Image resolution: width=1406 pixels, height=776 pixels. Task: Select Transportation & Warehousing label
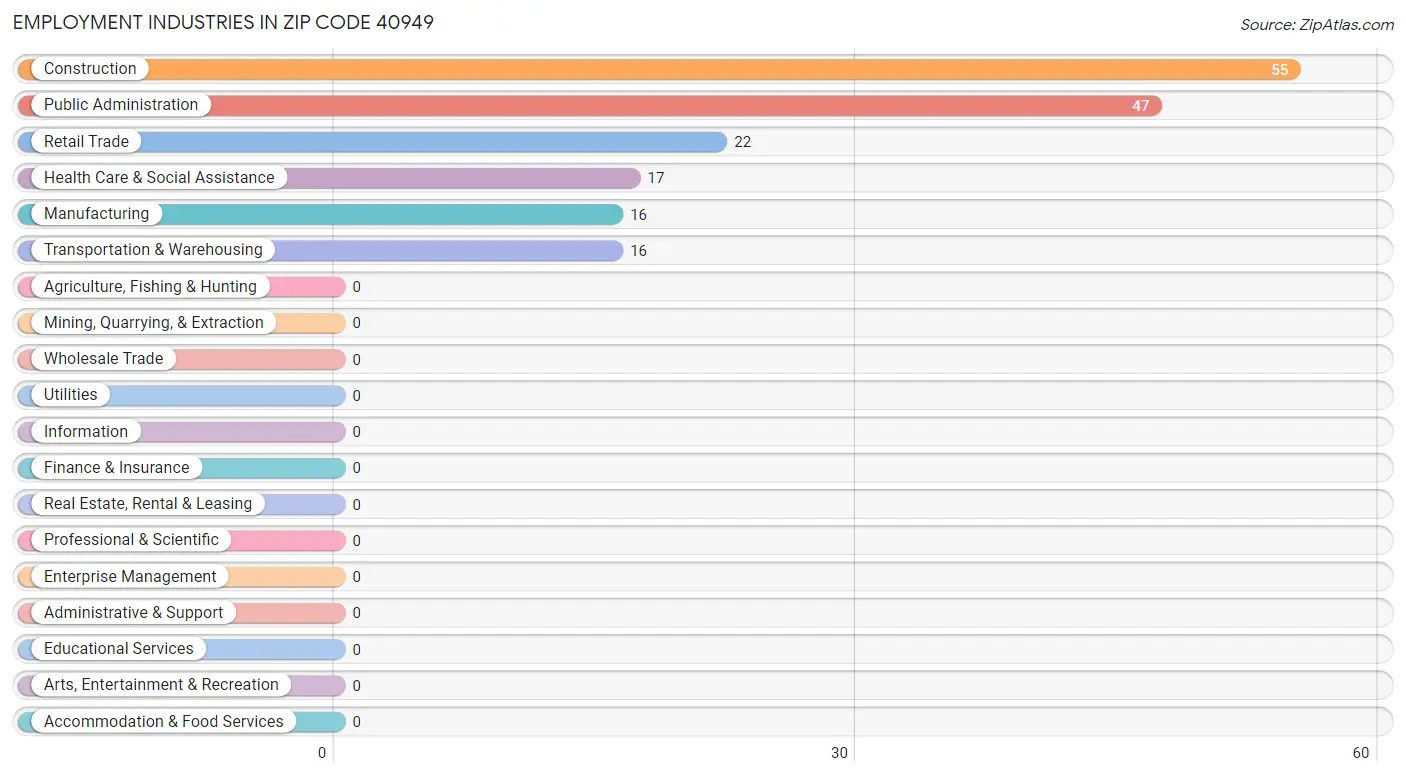pos(153,250)
